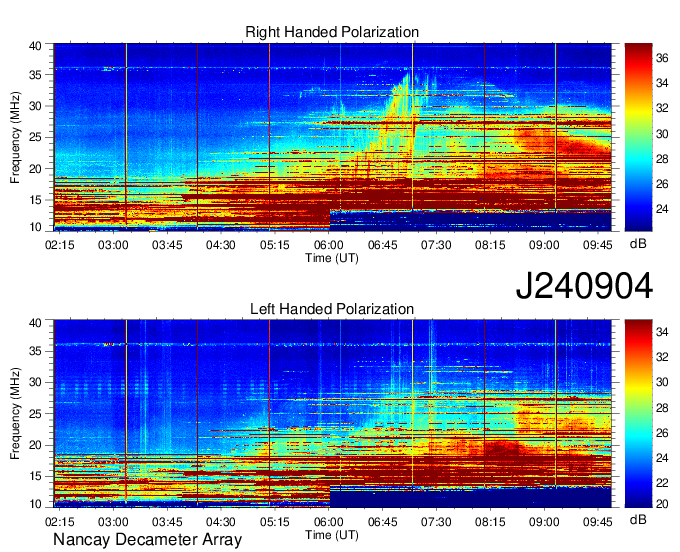680x552 pixels.
Task: Click the Left Handed plot color scale bar
Action: 638,414
